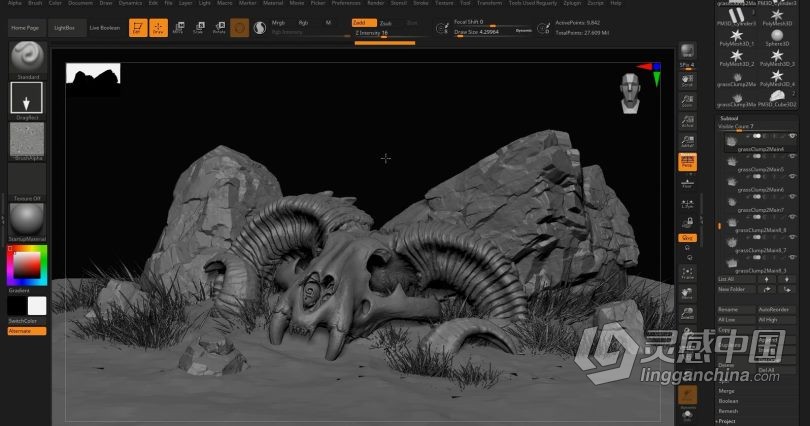Open LightBox browser
The height and width of the screenshot is (426, 810).
(x=65, y=28)
